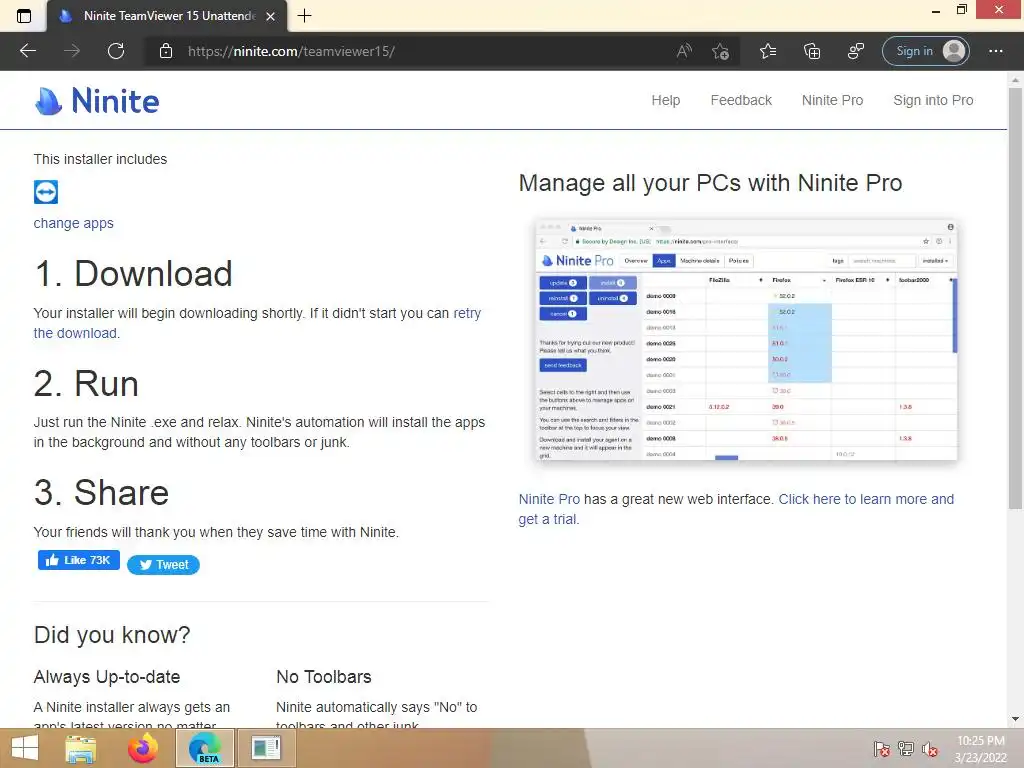
Task: Click the scrollbar down arrow
Action: point(1015,719)
